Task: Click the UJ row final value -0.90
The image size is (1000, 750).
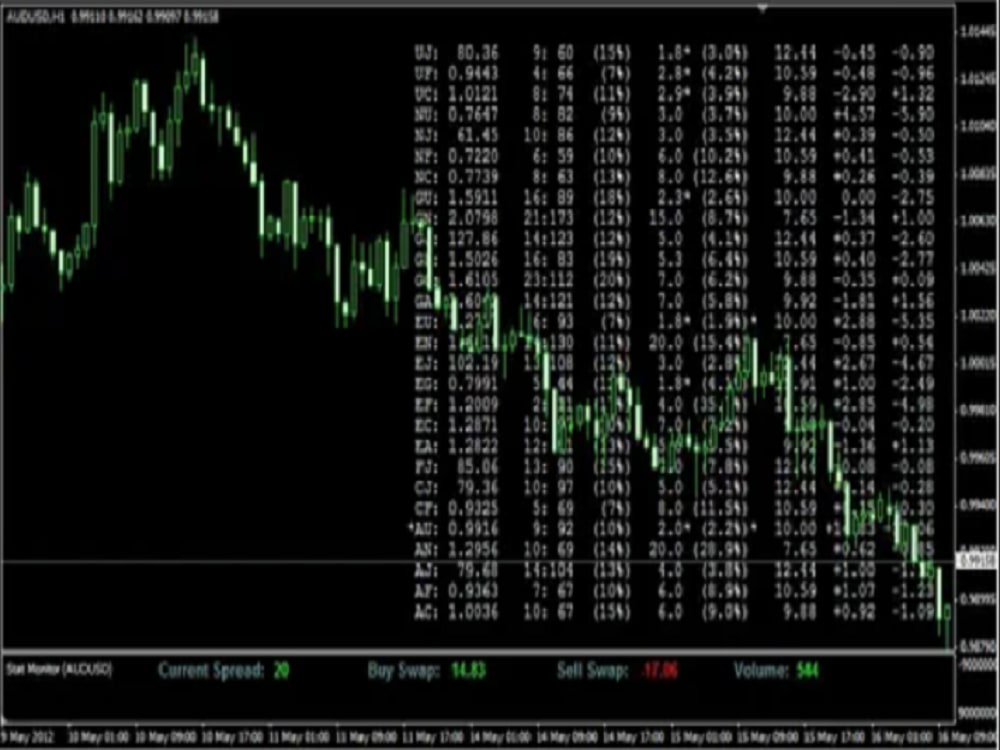Action: coord(913,52)
